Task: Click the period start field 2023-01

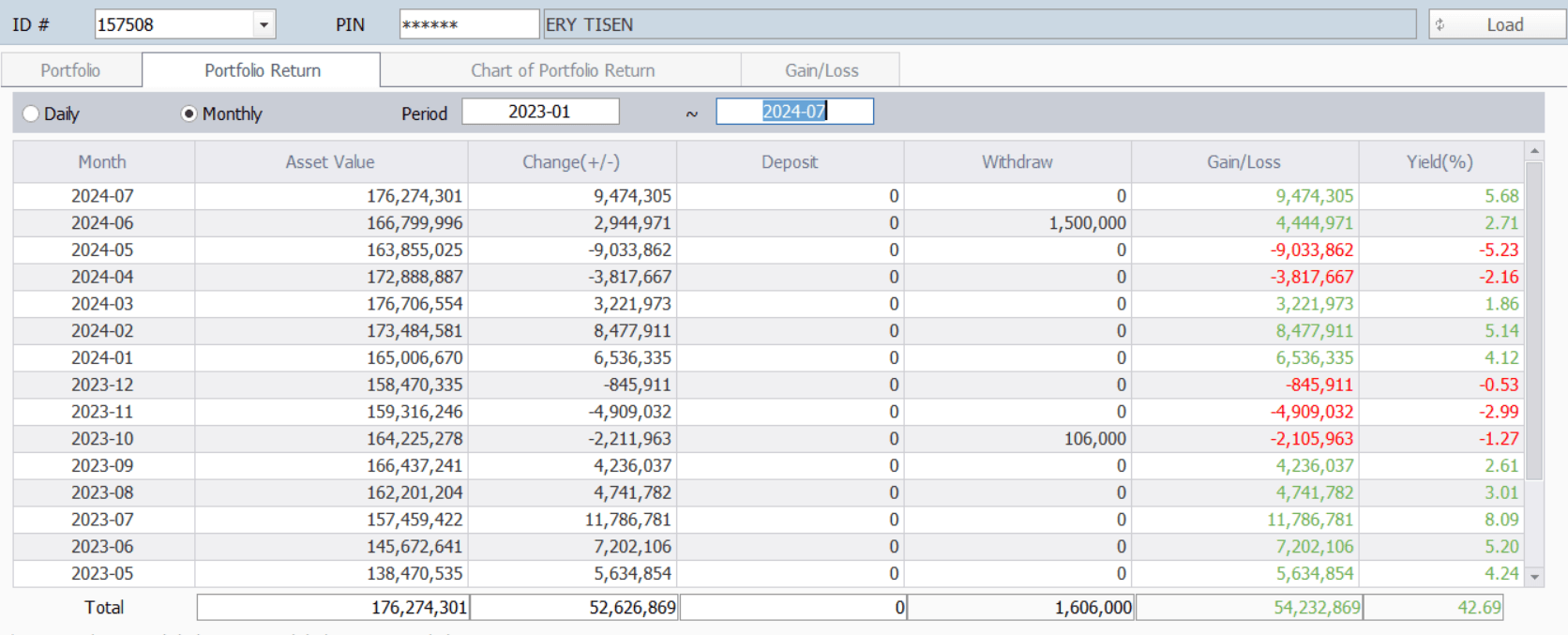Action: (x=540, y=112)
